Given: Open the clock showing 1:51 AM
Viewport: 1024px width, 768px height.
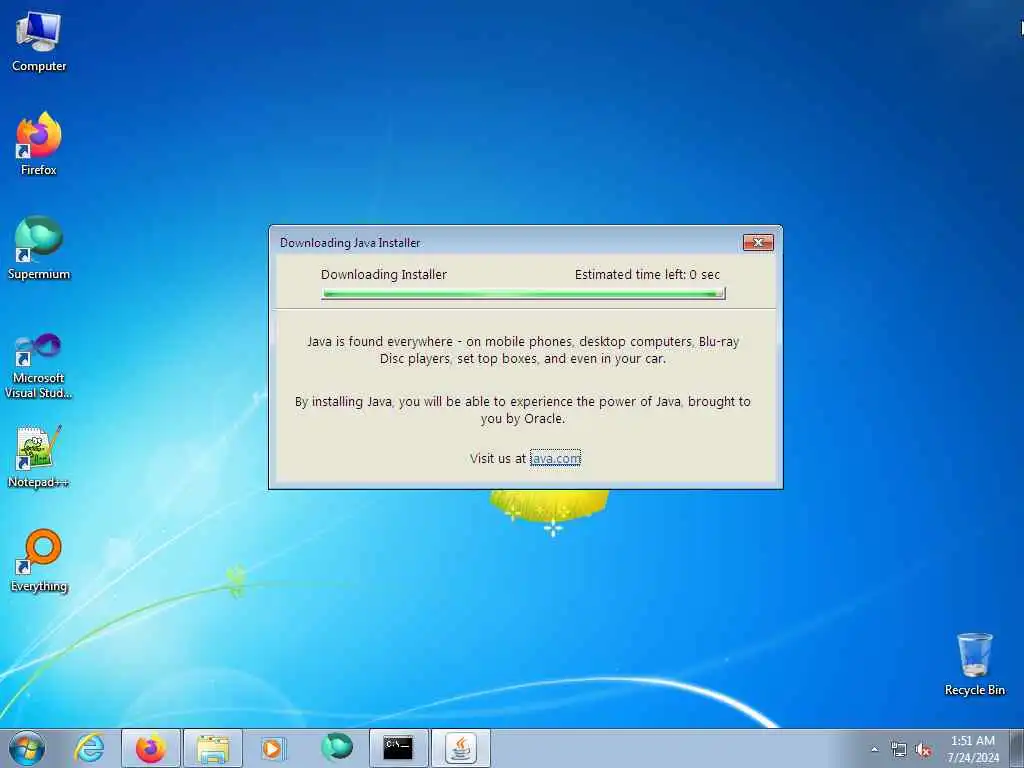Looking at the screenshot, I should 973,749.
